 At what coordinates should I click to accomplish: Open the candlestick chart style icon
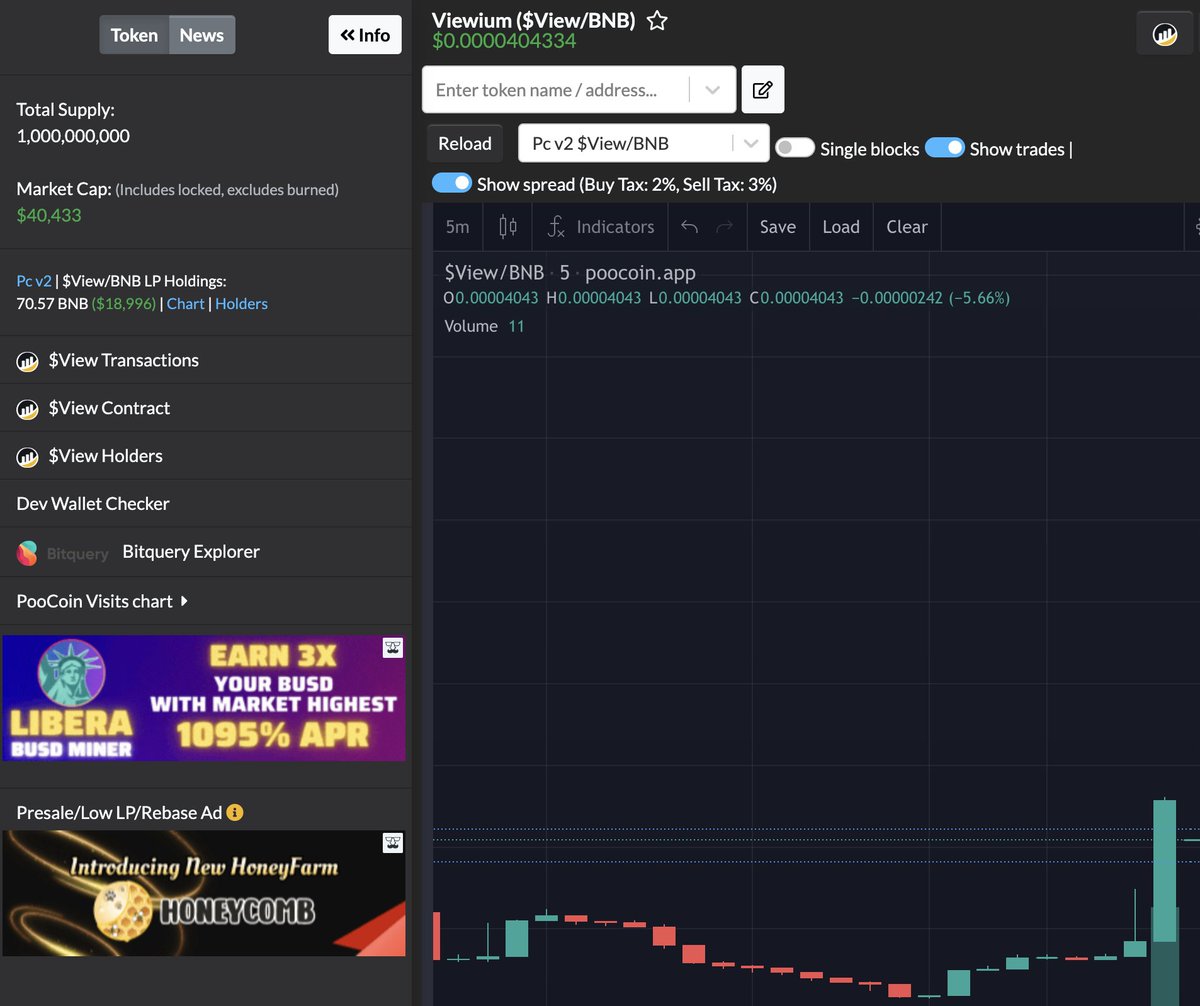[x=508, y=227]
